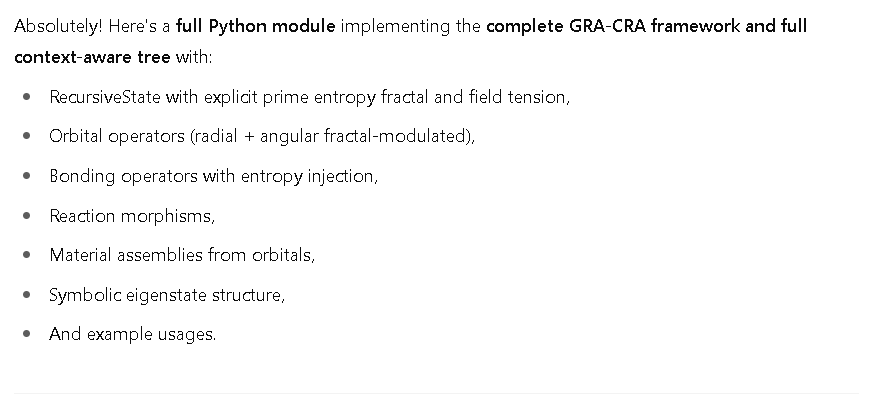This screenshot has height=407, width=872.
Task: Click the bullet before 'Reaction morphisms'
Action: [x=27, y=216]
